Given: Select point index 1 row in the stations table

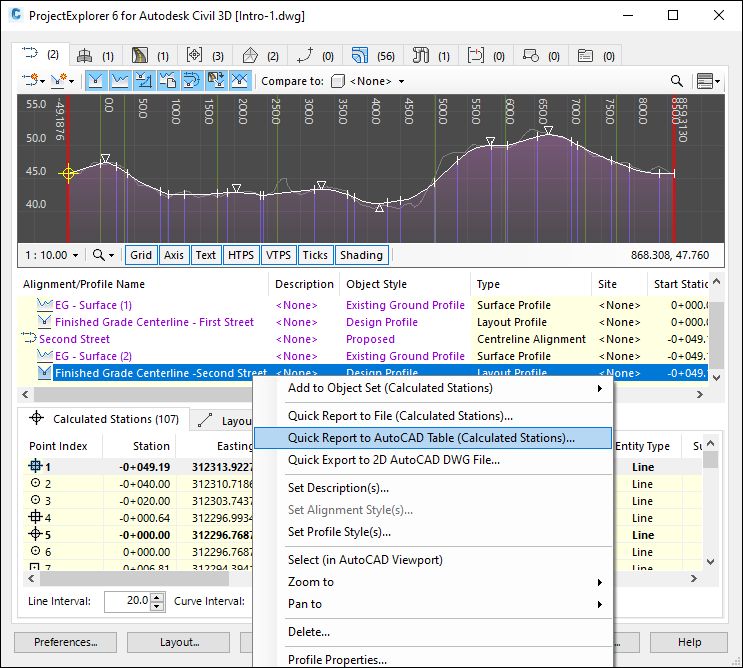Looking at the screenshot, I should [137, 467].
